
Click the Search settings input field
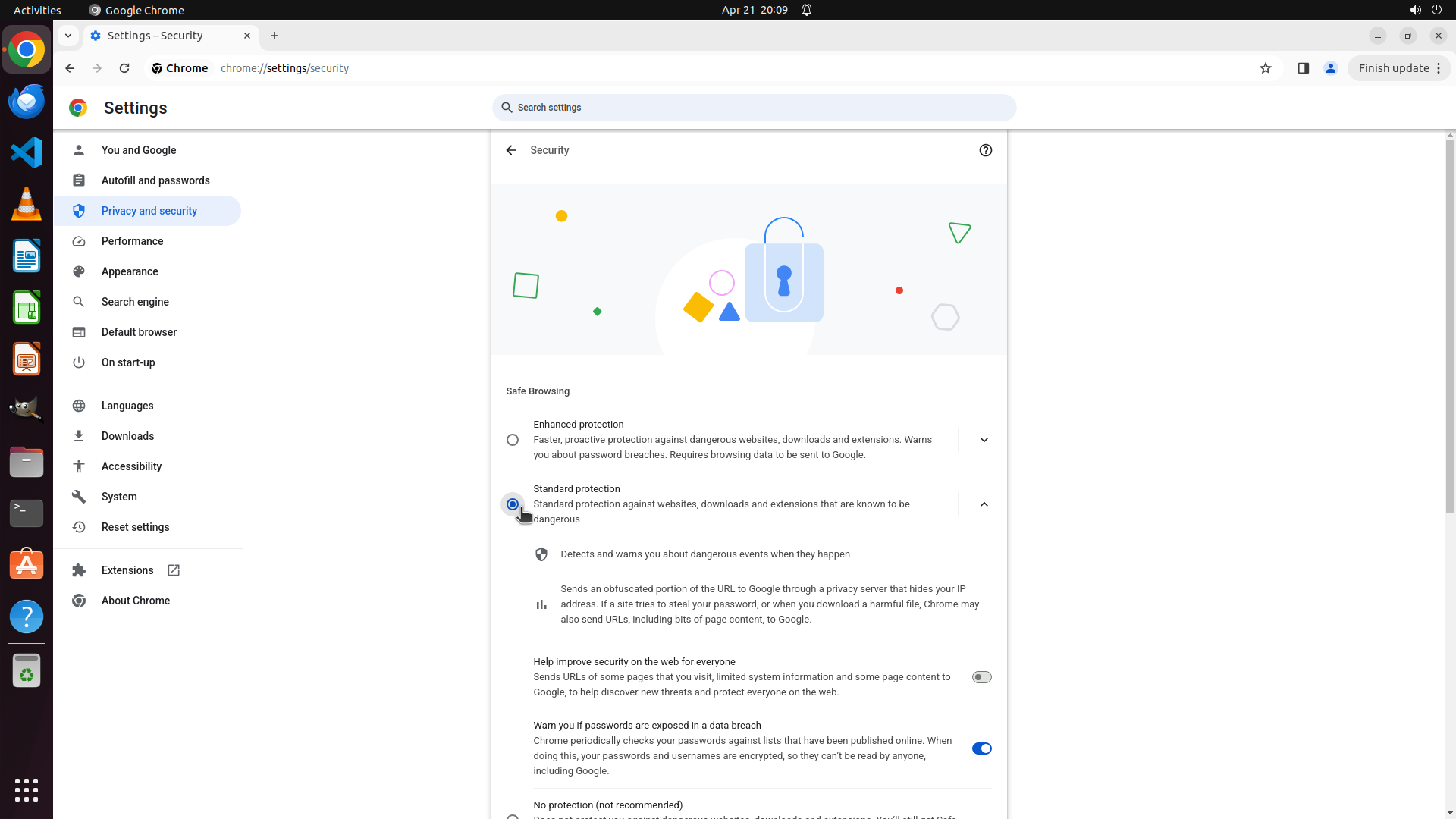point(754,108)
